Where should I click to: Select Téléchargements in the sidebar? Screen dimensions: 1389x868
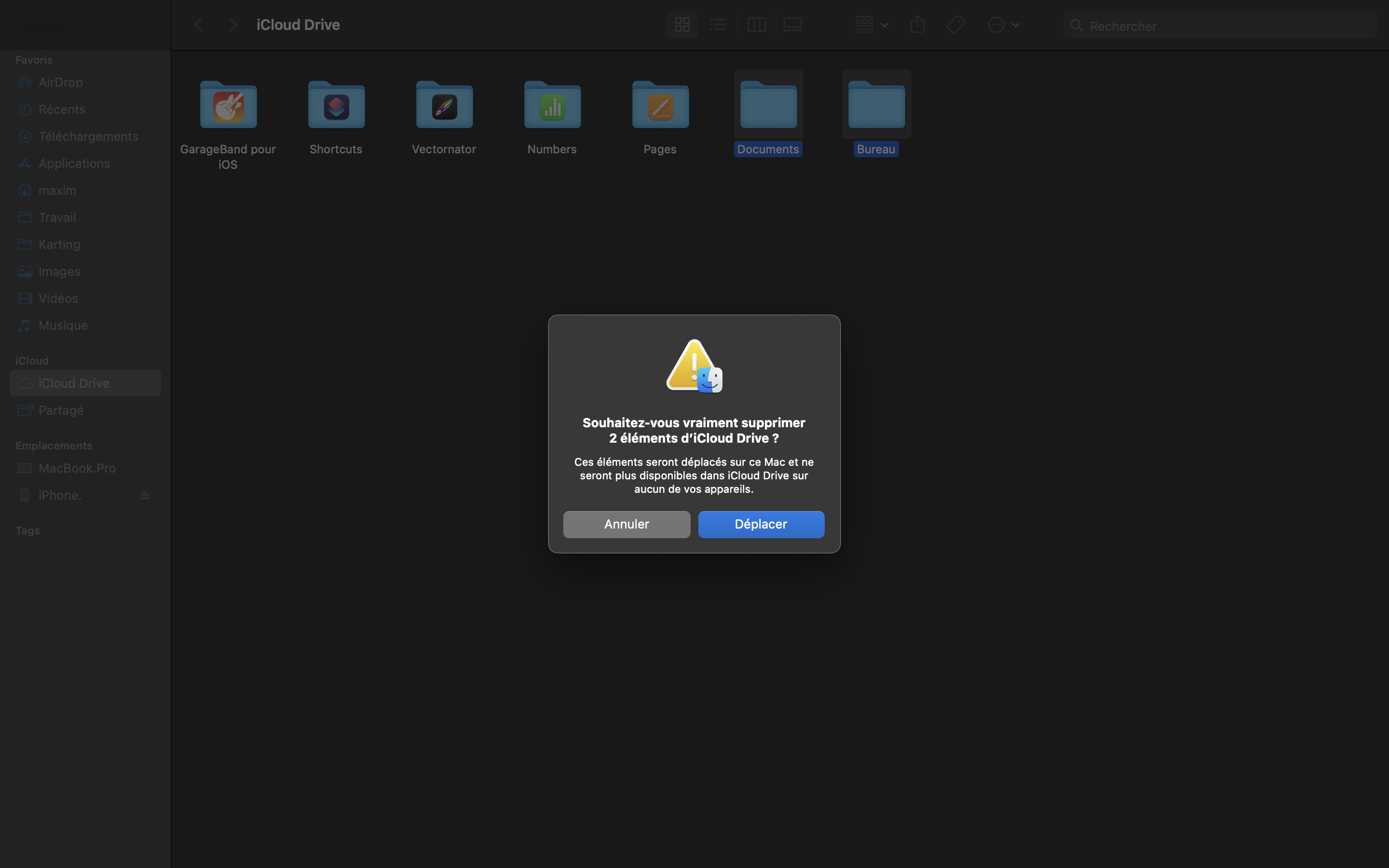click(88, 136)
